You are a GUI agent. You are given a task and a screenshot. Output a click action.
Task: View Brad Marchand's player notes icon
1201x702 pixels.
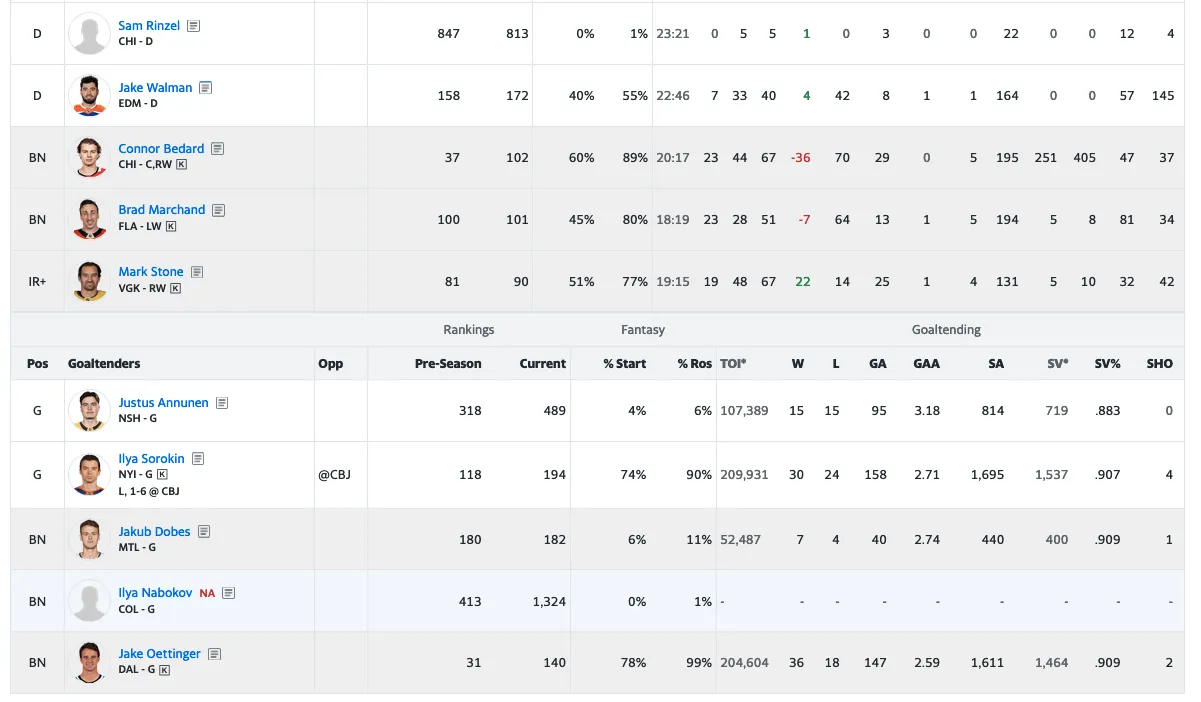click(x=218, y=210)
